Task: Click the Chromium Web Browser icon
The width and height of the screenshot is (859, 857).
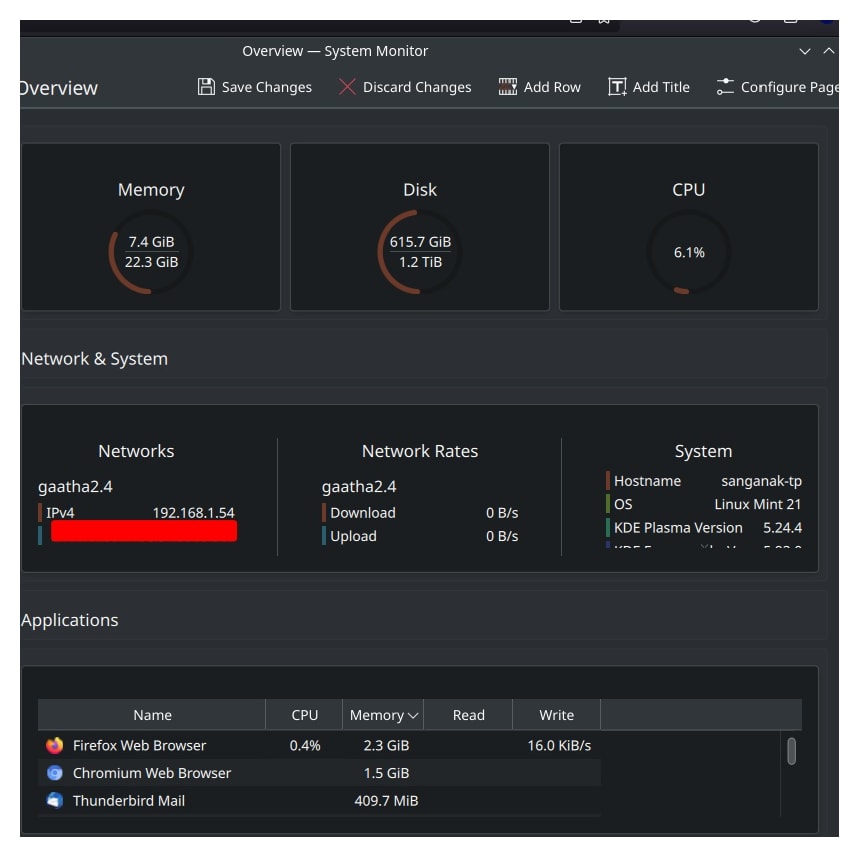Action: coord(54,773)
